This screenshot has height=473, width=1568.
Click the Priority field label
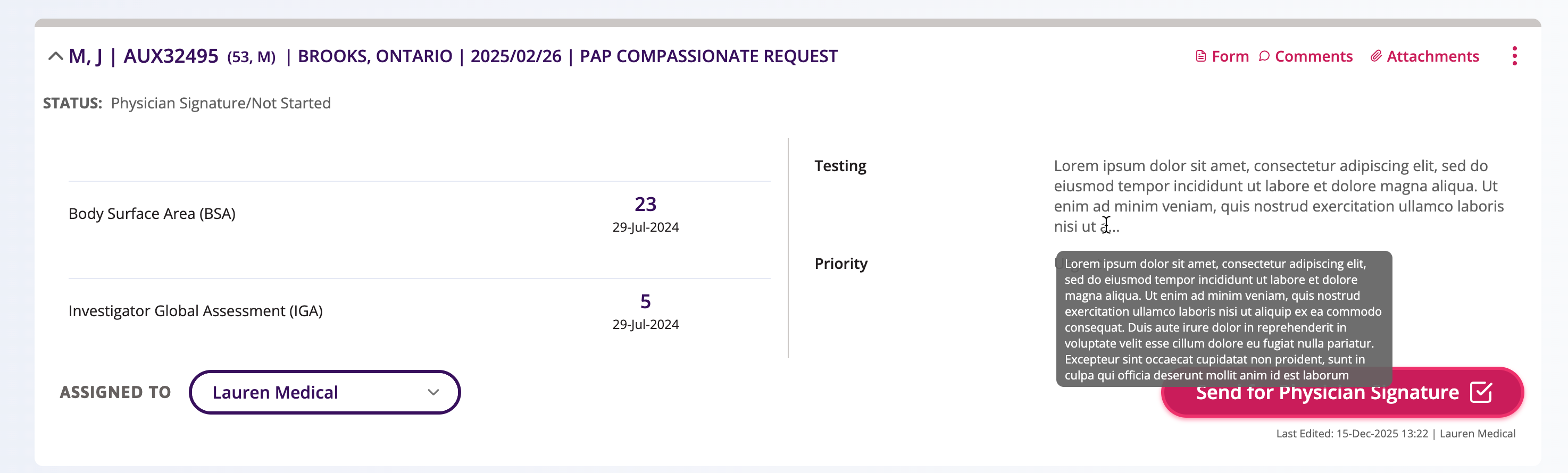coord(840,264)
